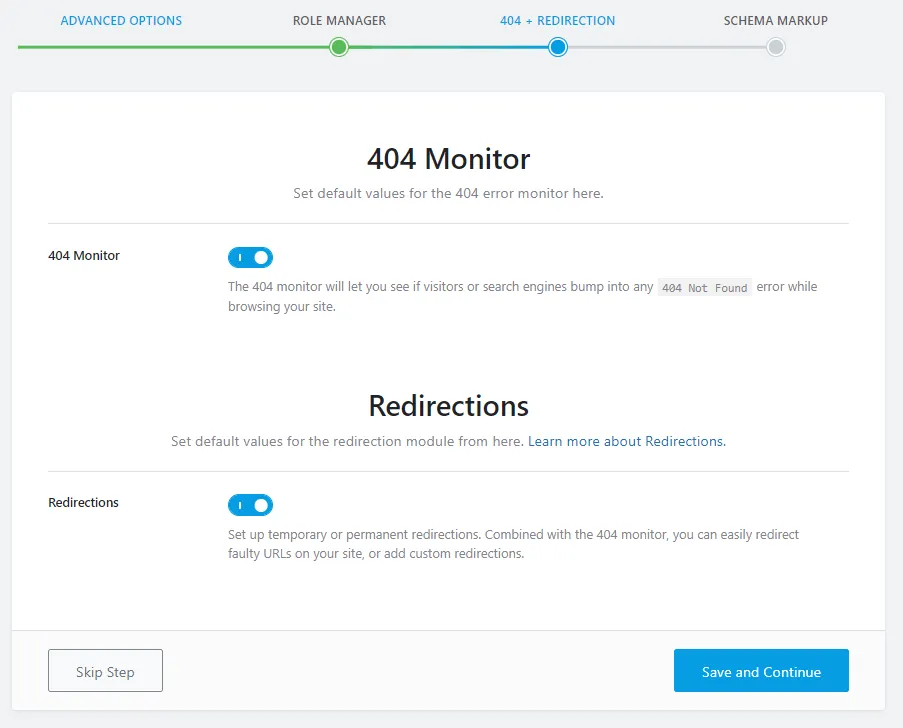Click the blue 404 + Redirection step circle
The image size is (903, 728).
coord(558,47)
